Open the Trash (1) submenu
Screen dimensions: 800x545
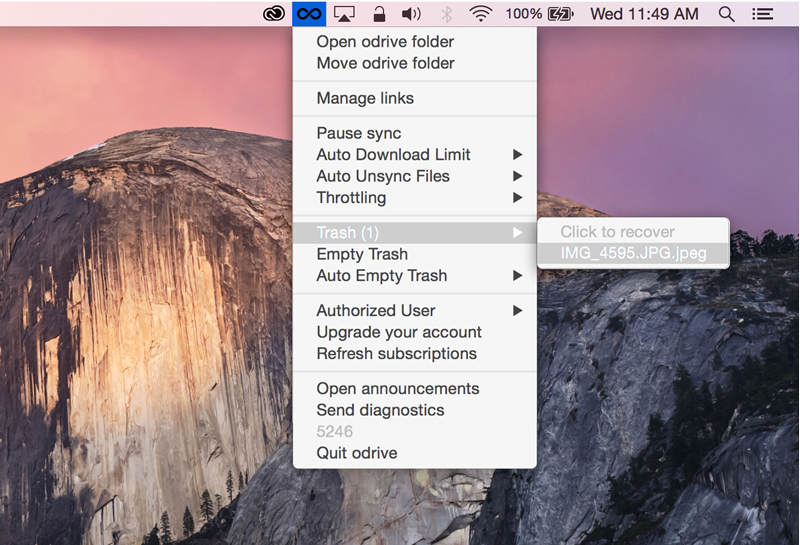415,233
